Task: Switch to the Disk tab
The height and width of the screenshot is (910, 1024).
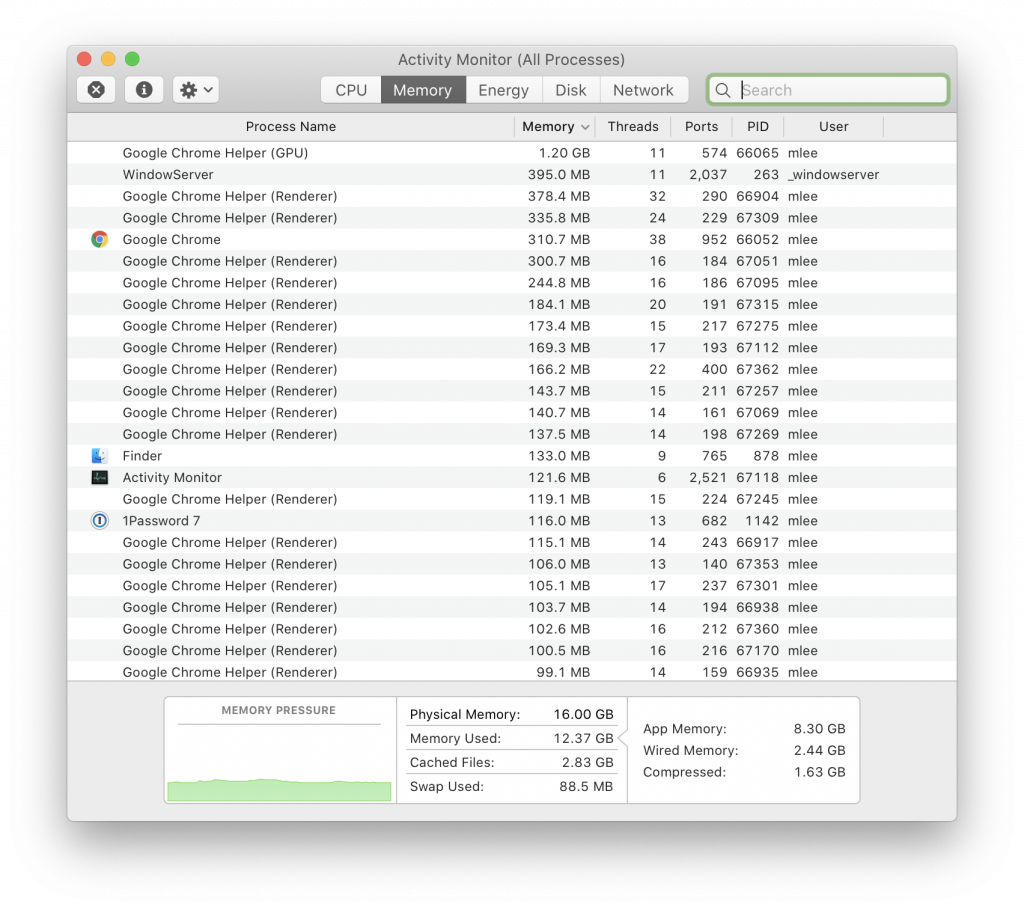Action: (x=571, y=90)
